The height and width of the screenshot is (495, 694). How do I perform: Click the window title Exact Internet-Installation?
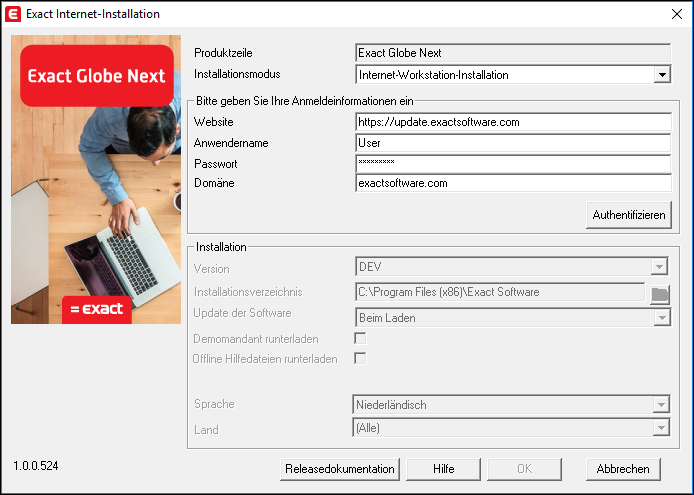(x=93, y=14)
